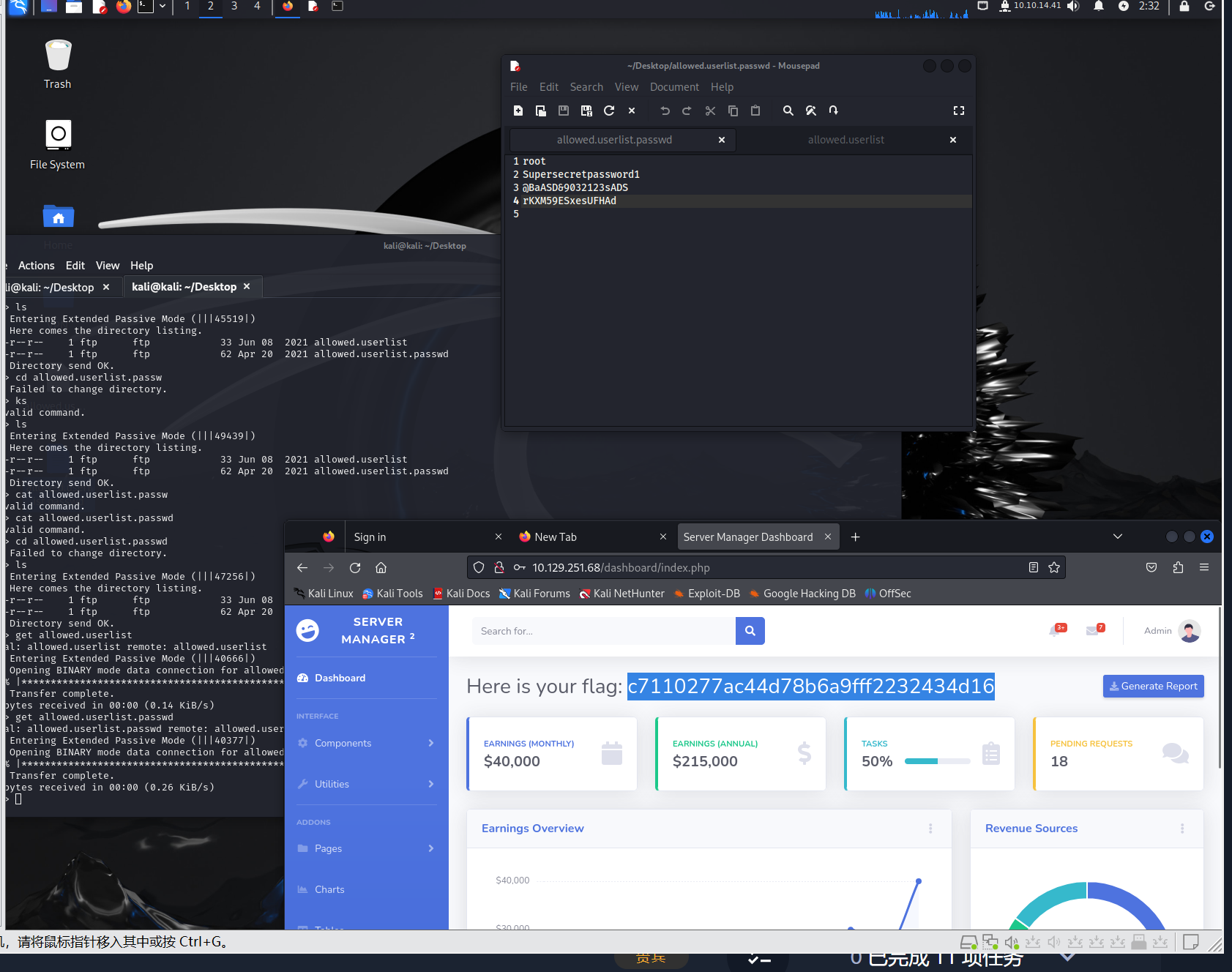The height and width of the screenshot is (972, 1232).
Task: Click the dashboard 'Search for...' input field
Action: click(x=604, y=631)
